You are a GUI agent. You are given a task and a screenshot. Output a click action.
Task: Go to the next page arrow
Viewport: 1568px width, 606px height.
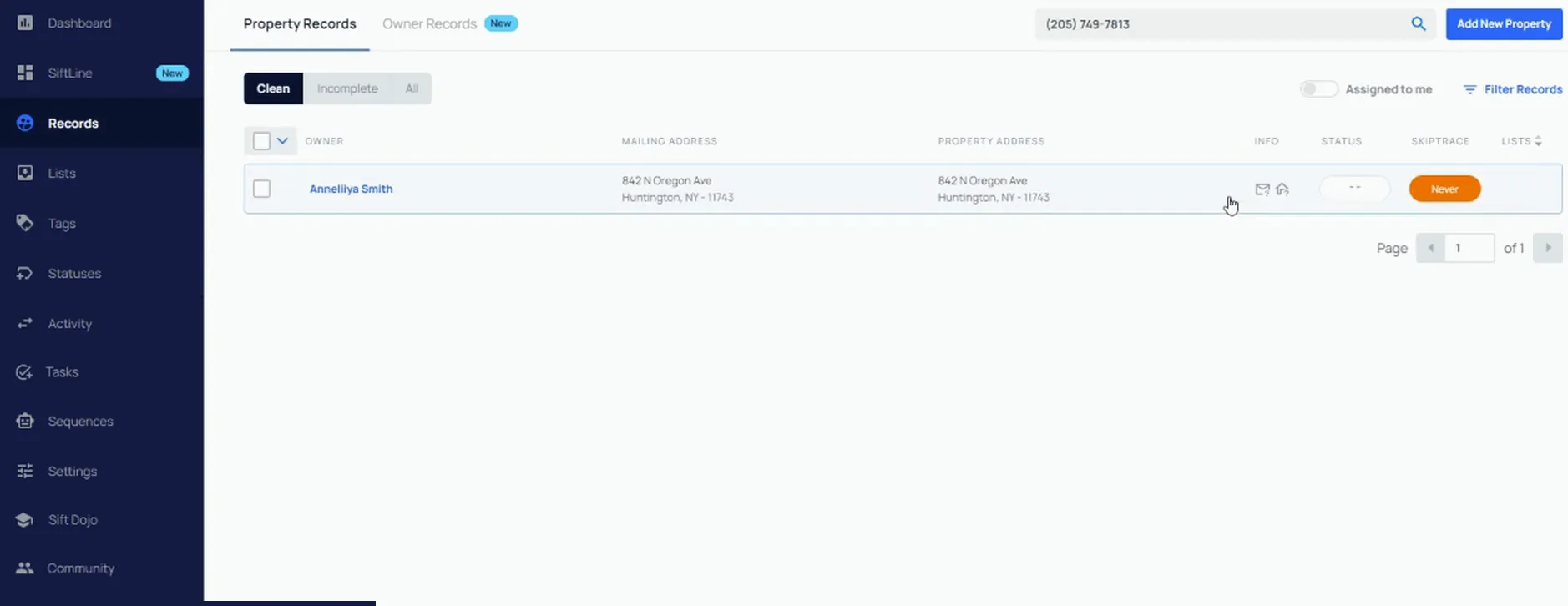(x=1547, y=248)
